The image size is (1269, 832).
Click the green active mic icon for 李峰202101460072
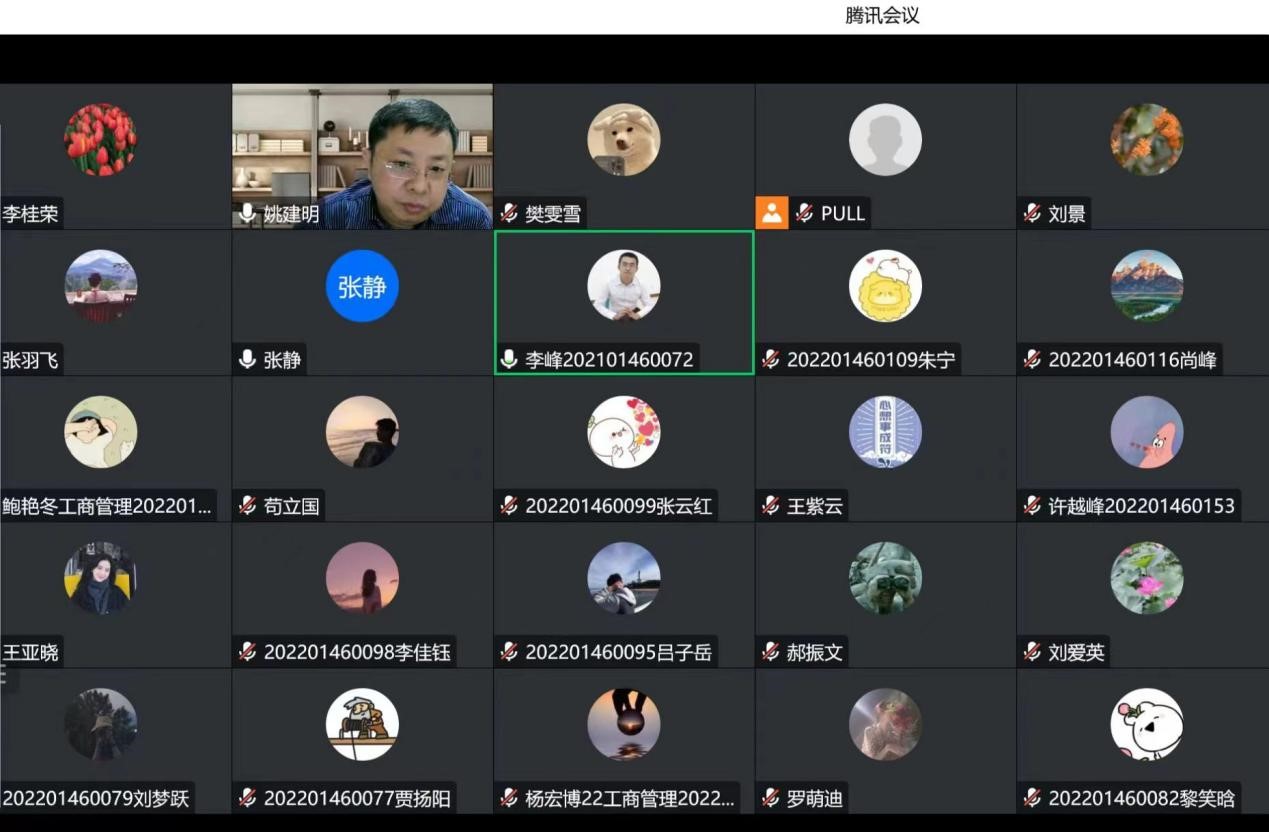[509, 360]
